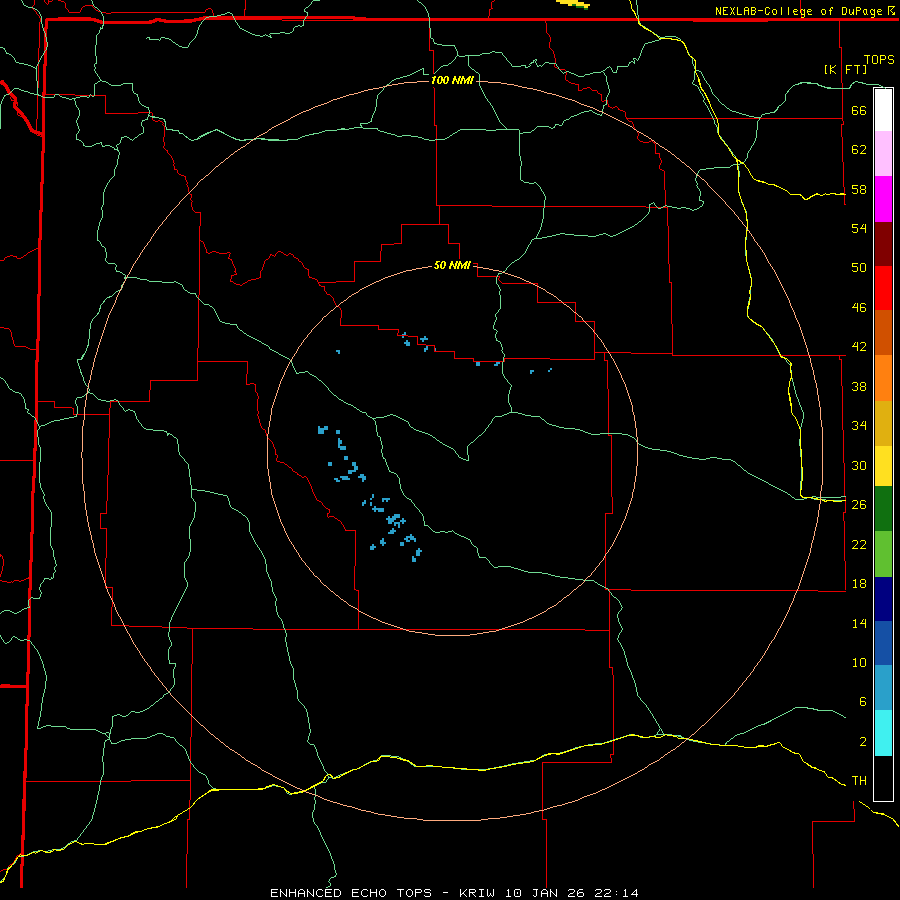
Task: Click the black TH threshold band
Action: 883,778
